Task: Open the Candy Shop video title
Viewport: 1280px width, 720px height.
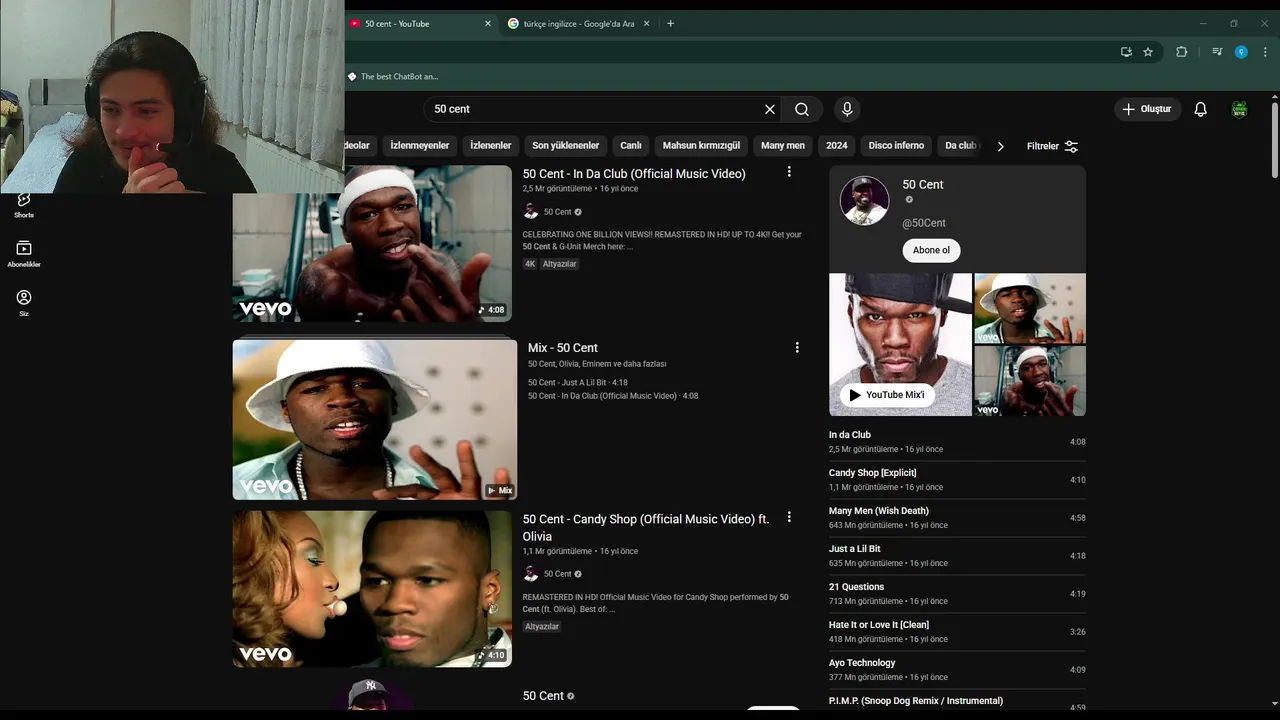Action: pos(646,528)
